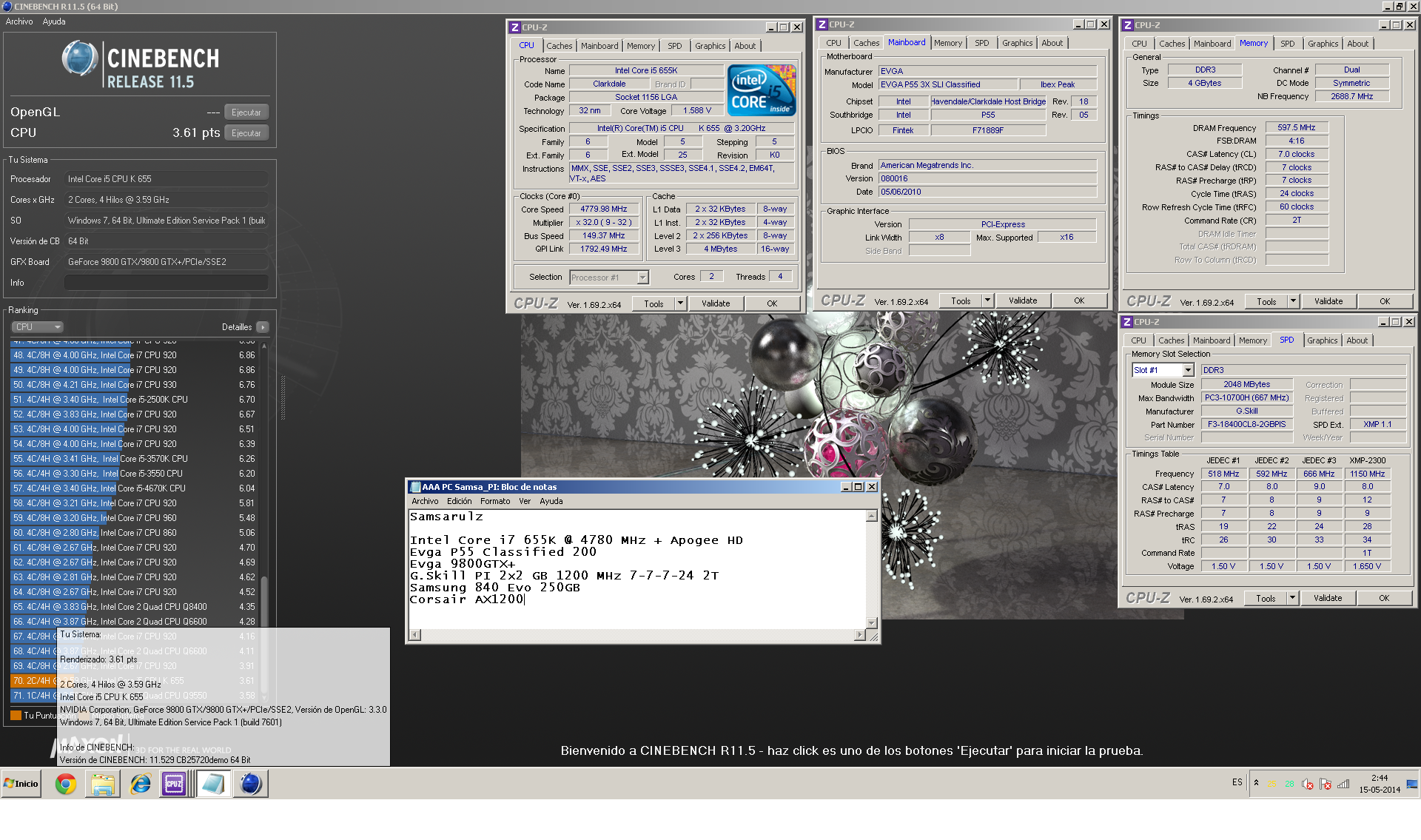Show hidden system tray icons

[1256, 782]
